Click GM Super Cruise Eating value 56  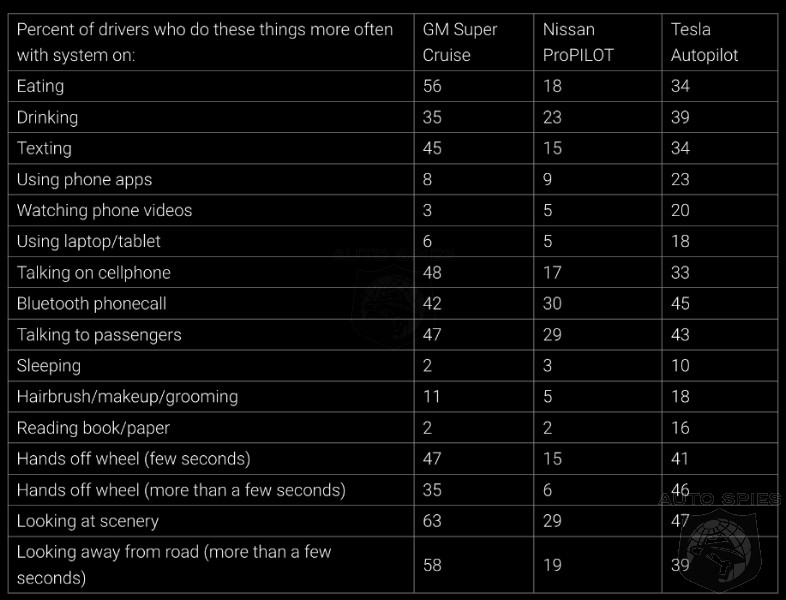tap(432, 86)
